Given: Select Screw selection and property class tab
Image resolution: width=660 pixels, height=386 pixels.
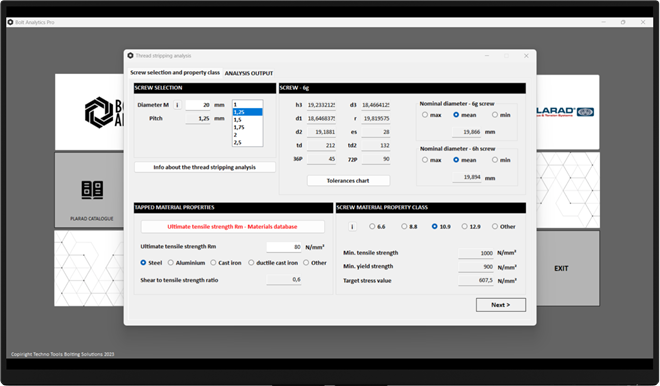Looking at the screenshot, I should coord(175,72).
